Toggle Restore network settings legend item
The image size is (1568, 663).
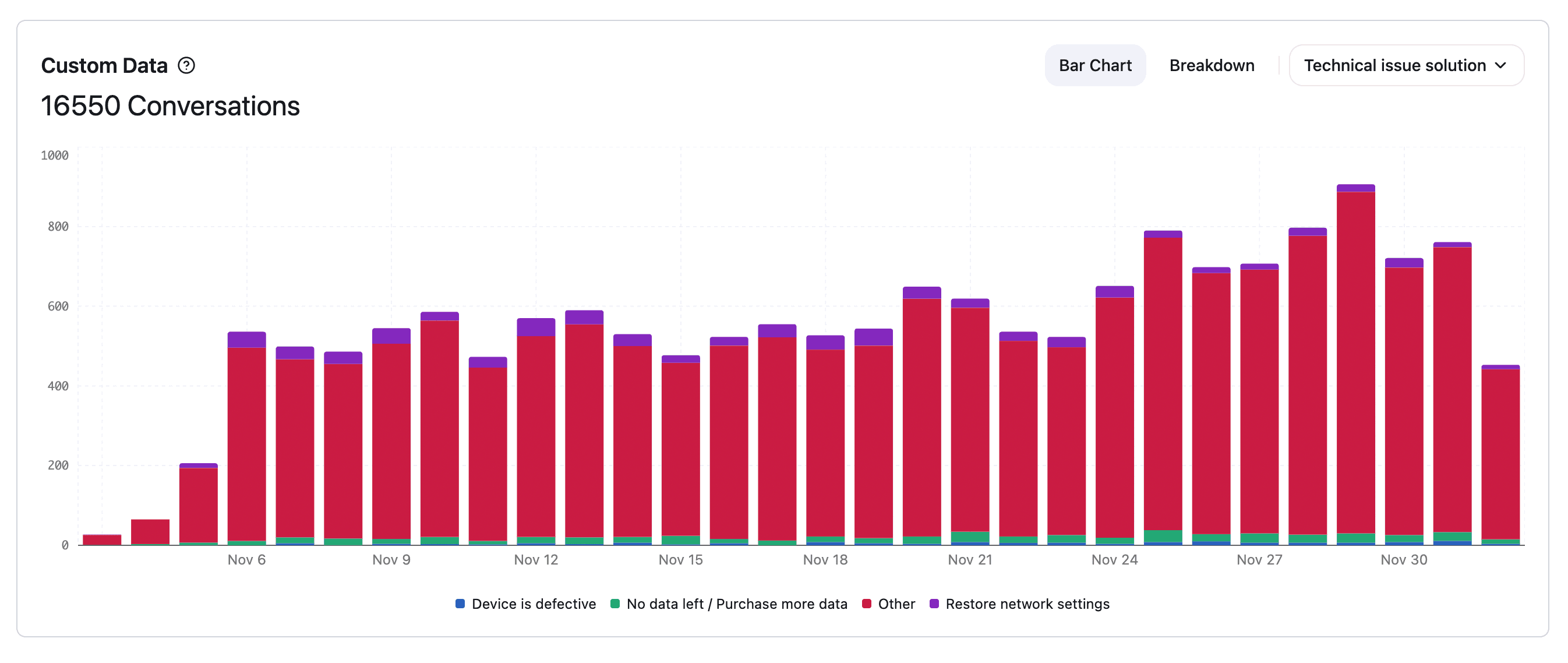(x=1027, y=604)
